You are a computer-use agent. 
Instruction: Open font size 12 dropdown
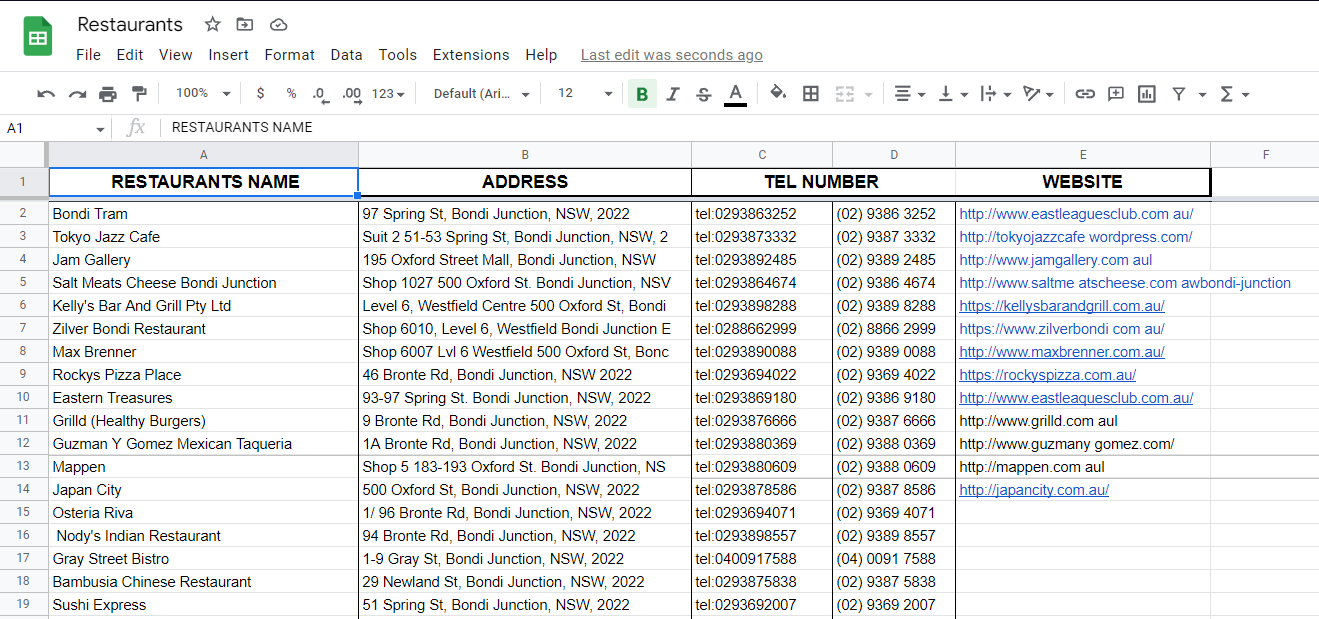click(x=585, y=93)
